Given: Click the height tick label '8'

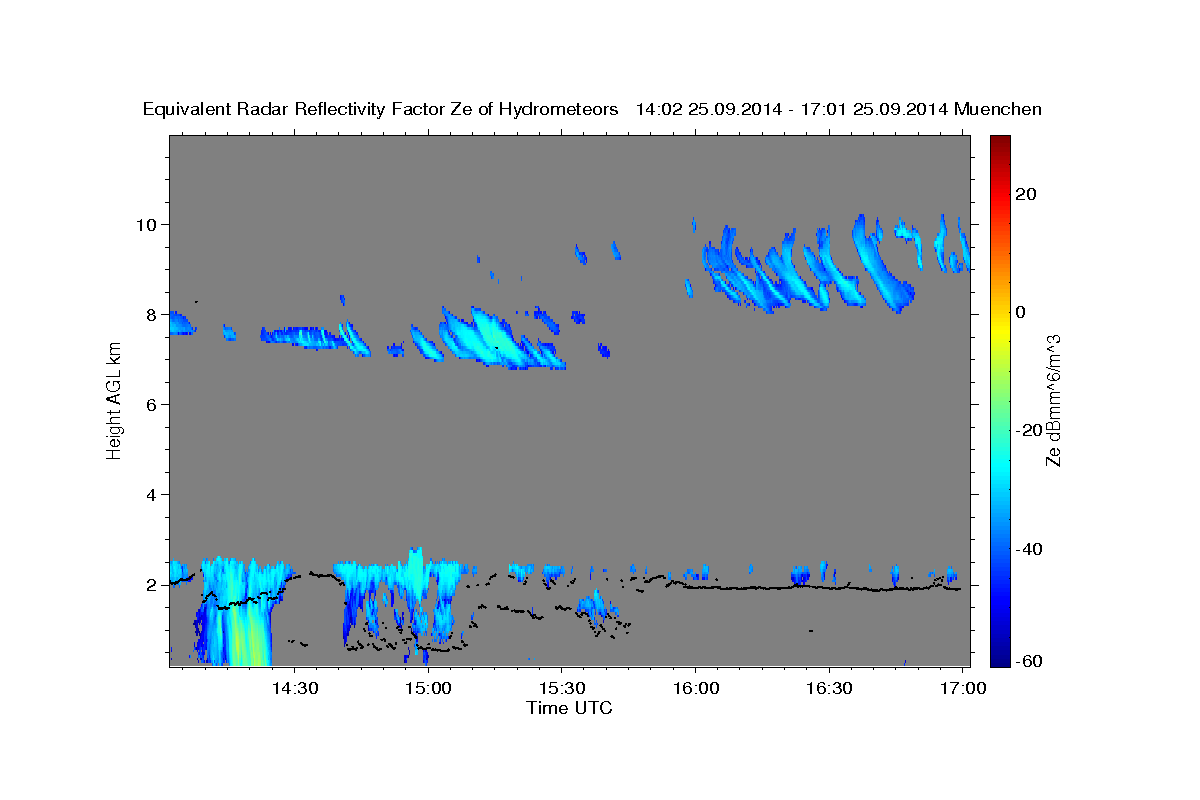Looking at the screenshot, I should [153, 314].
